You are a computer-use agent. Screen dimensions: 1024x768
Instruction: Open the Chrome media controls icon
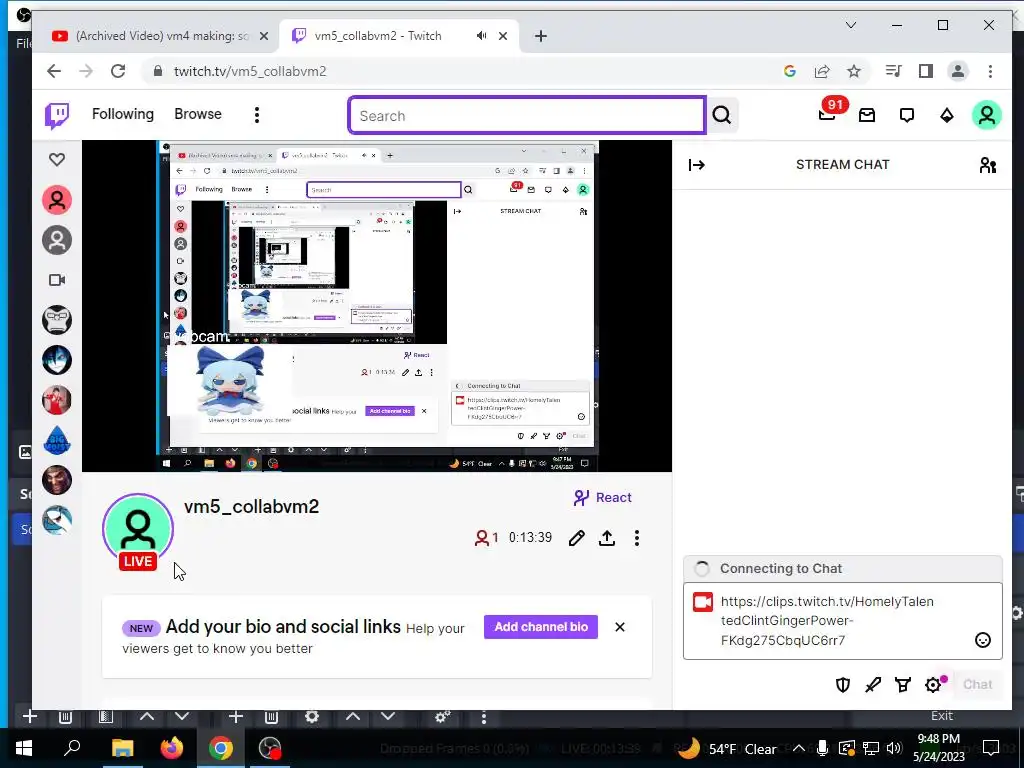pos(893,71)
